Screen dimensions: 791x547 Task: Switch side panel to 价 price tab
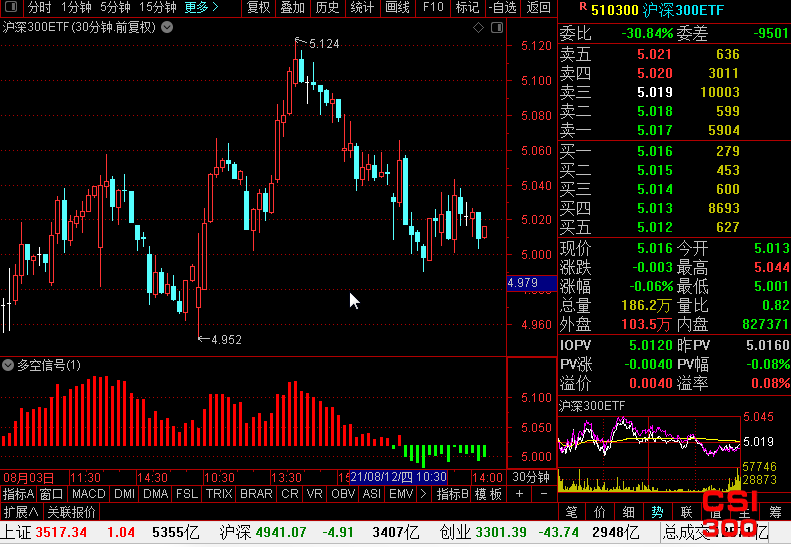(600, 512)
